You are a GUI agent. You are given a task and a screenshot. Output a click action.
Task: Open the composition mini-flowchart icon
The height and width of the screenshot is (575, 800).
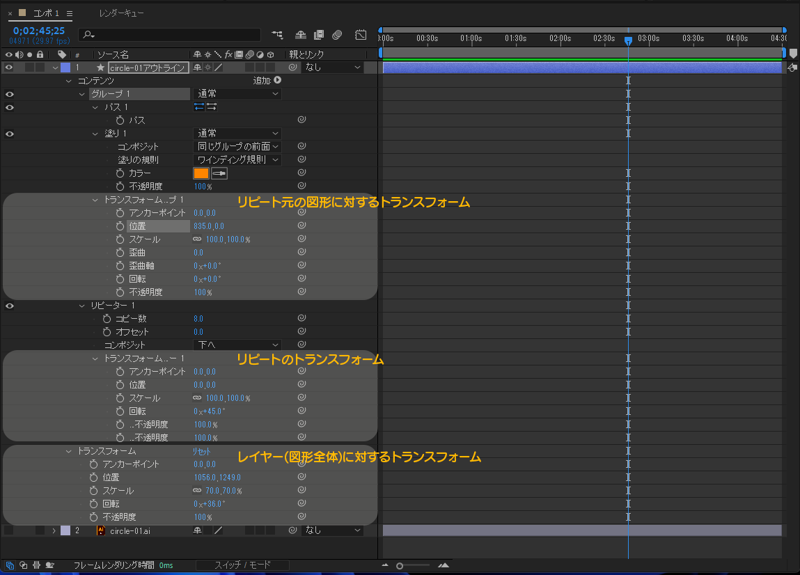pyautogui.click(x=278, y=35)
